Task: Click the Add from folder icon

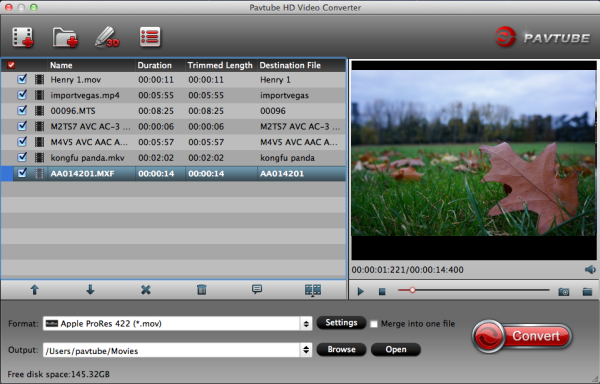Action: (x=65, y=37)
